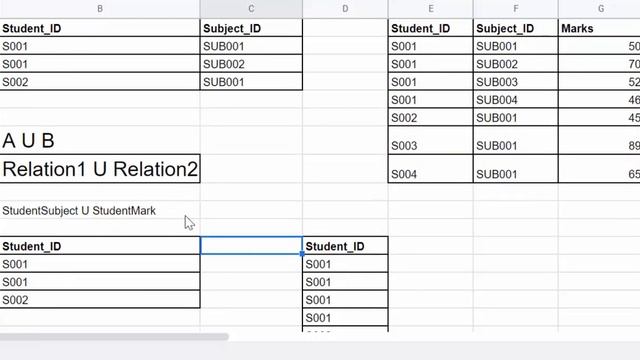The width and height of the screenshot is (640, 360).
Task: Click 'Subject_ID' header in column C
Action: (x=251, y=28)
